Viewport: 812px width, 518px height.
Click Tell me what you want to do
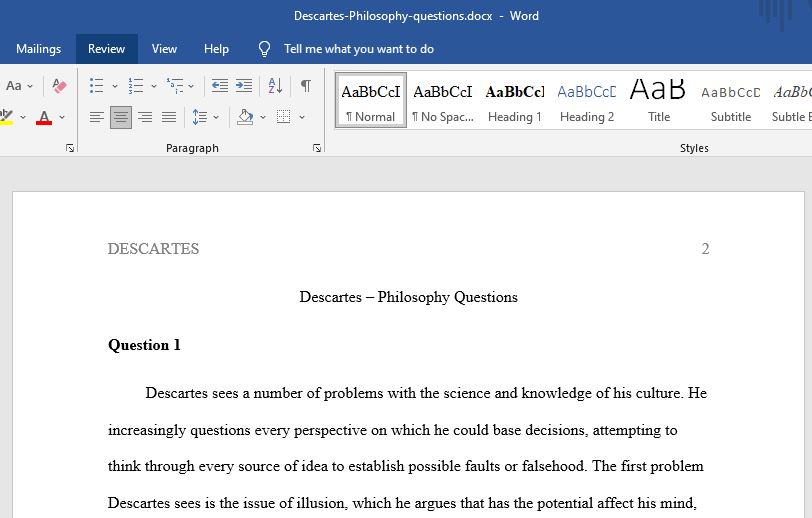point(359,49)
